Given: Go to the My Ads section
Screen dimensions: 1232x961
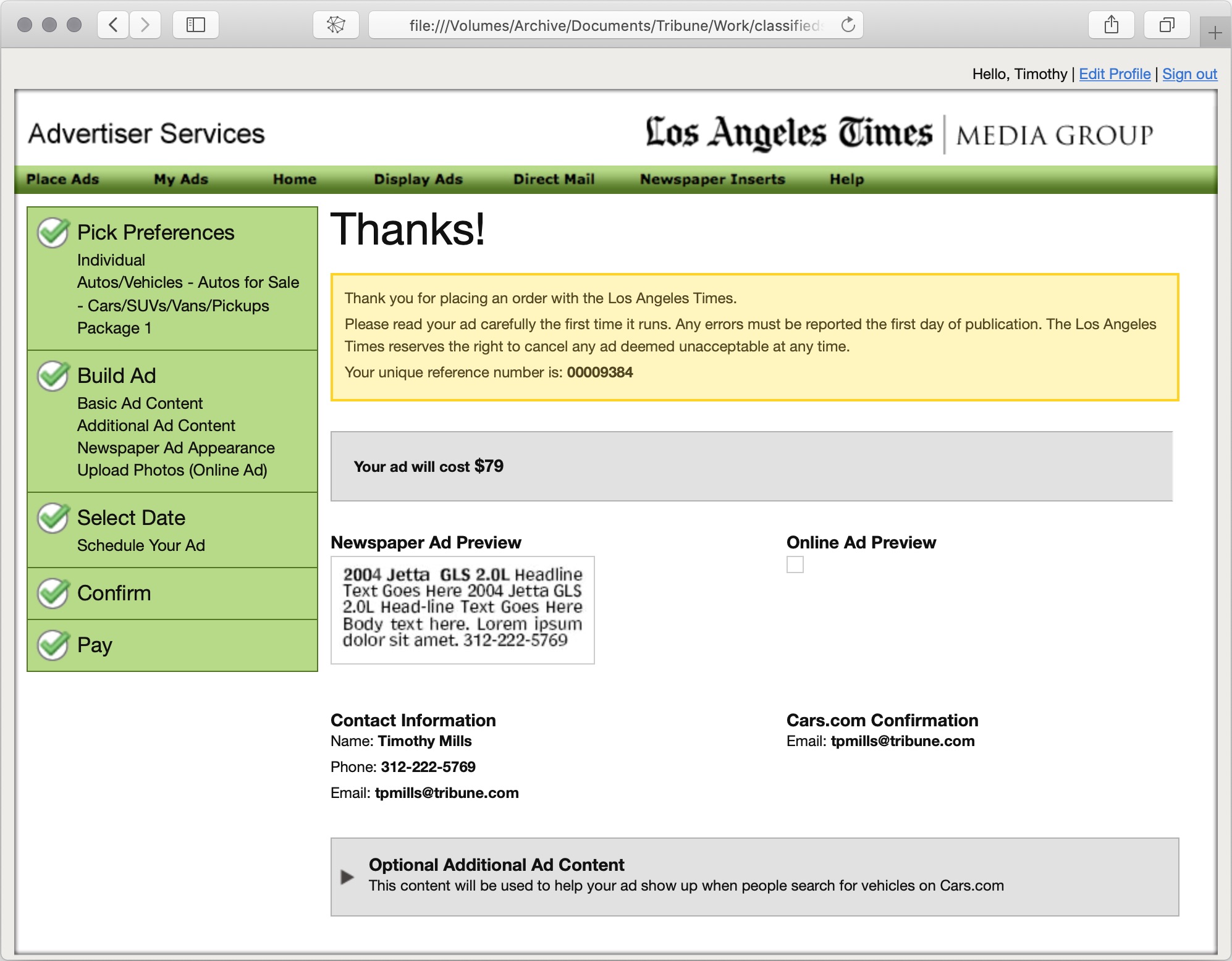Looking at the screenshot, I should click(x=180, y=179).
